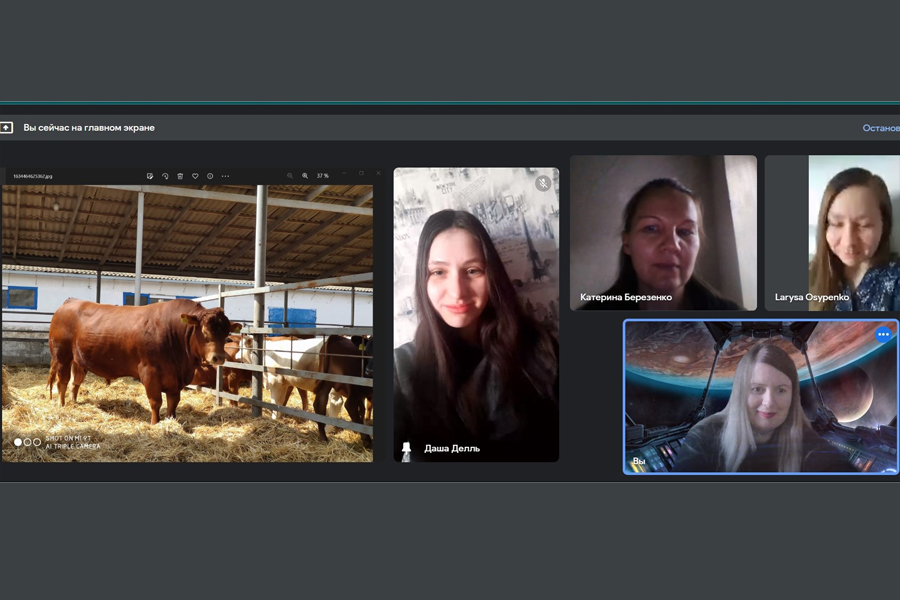Stop presenting via the Останов link
The image size is (900, 600).
click(x=881, y=128)
